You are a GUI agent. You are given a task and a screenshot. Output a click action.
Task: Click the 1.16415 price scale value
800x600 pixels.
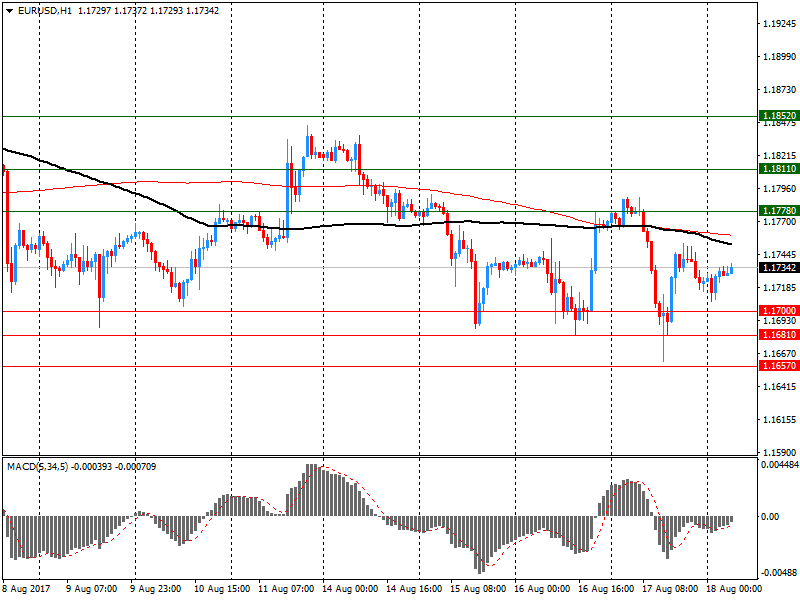point(779,387)
